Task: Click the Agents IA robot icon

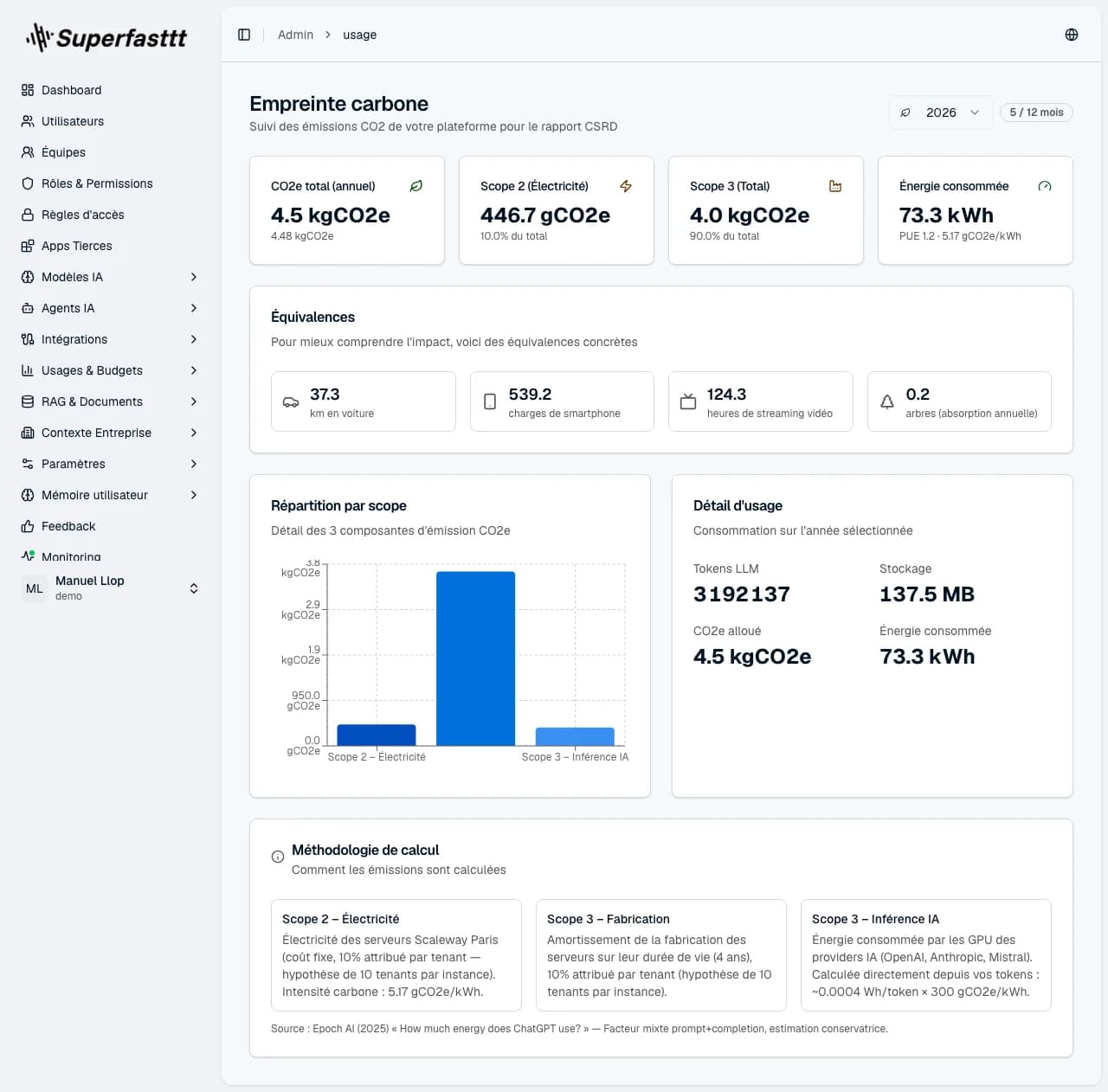Action: 28,308
